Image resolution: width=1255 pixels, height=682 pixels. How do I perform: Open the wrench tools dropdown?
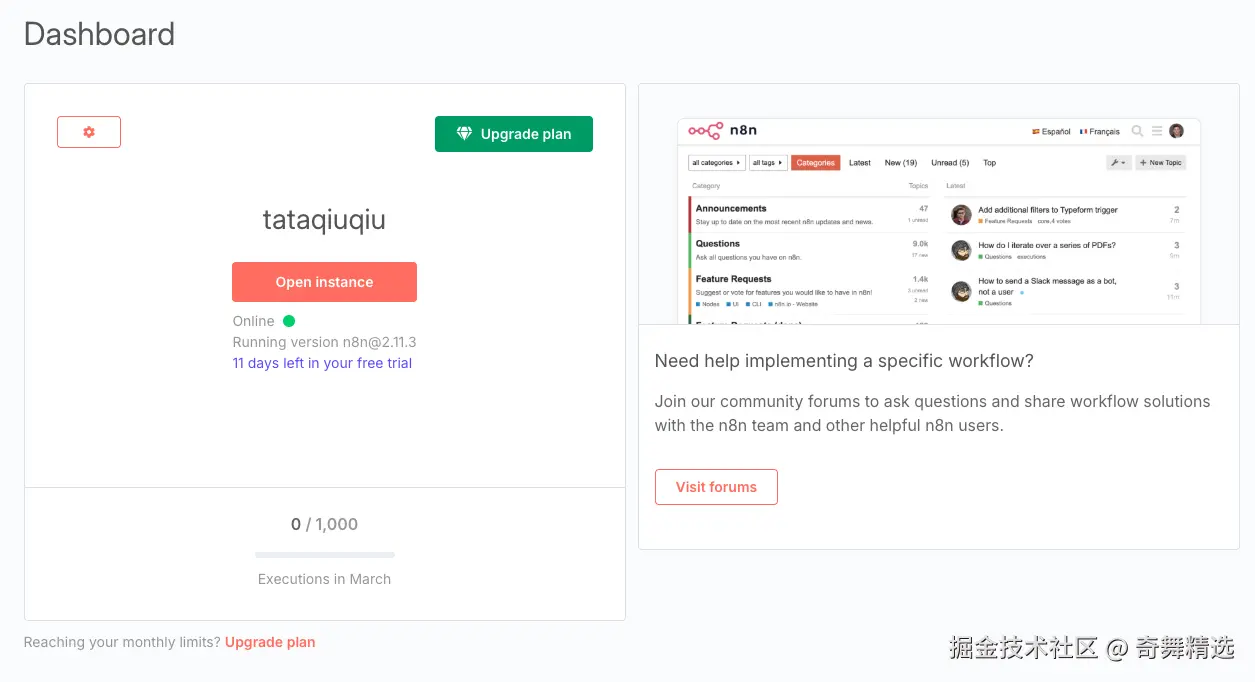(x=1118, y=163)
